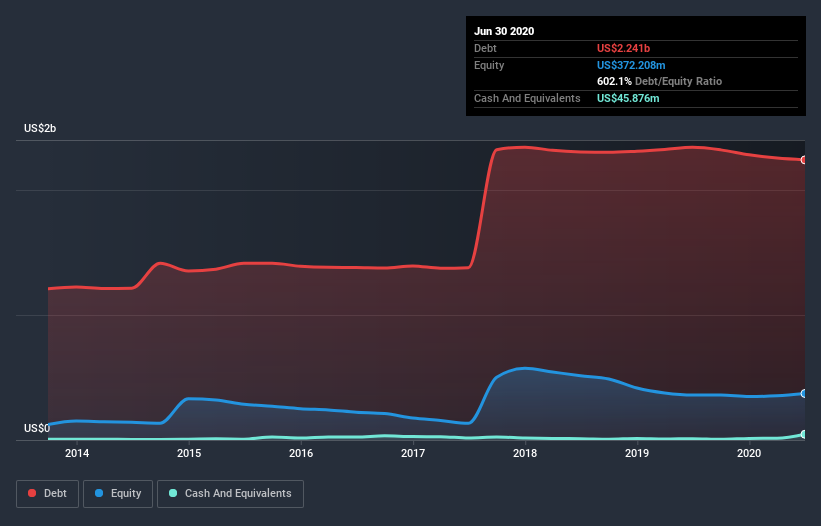Click the 602.1% Debt/Equity Ratio text
Screen dimensions: 821x526
point(660,82)
